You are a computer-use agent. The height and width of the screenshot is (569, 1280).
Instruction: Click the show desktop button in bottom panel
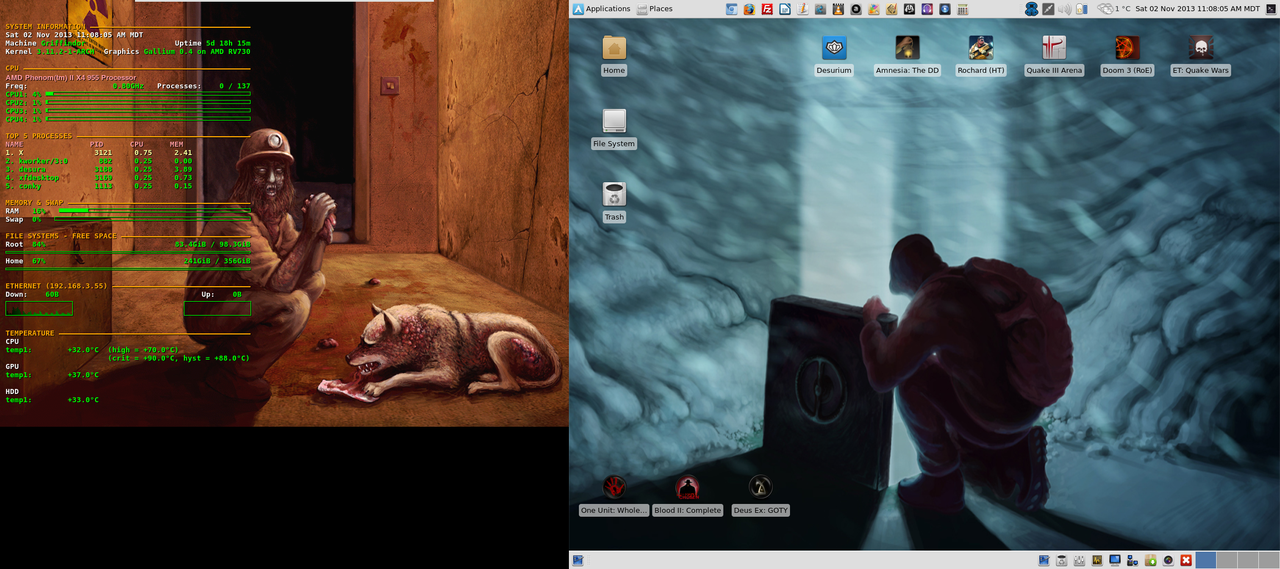[578, 560]
